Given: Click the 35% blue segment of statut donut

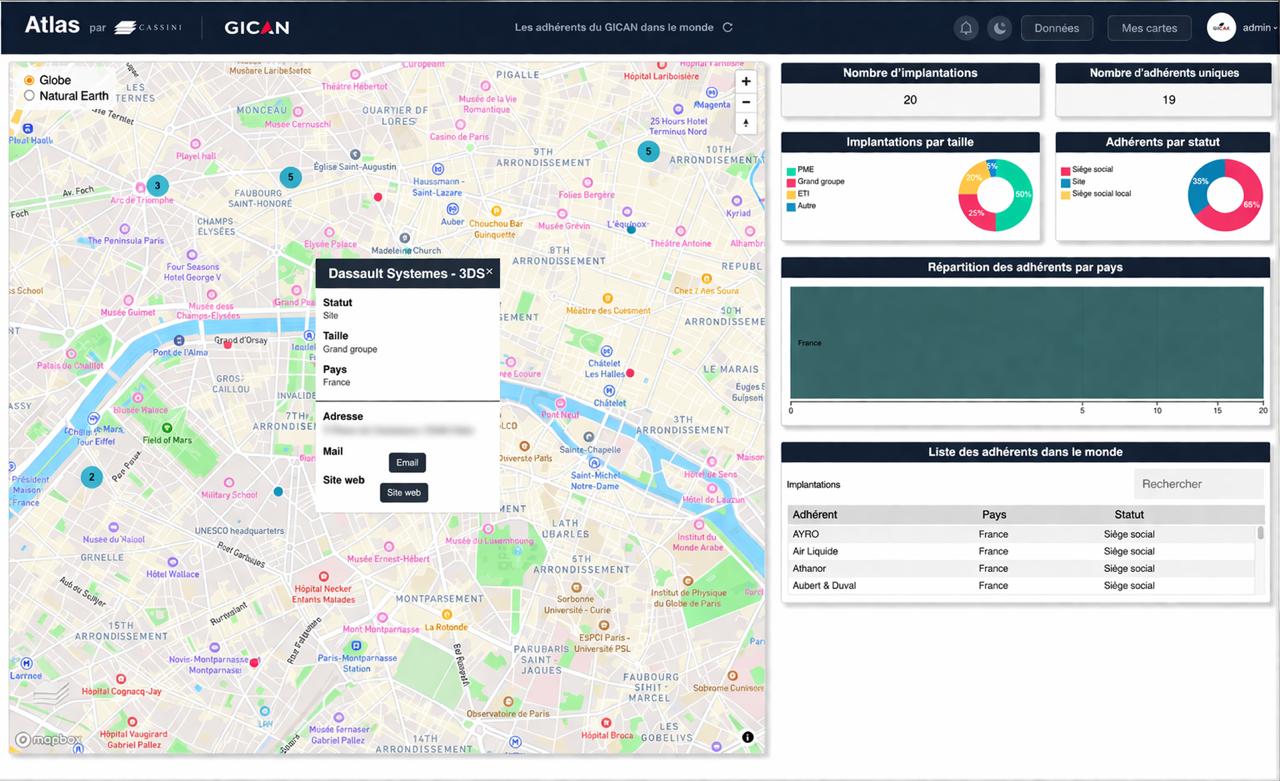Looking at the screenshot, I should click(x=1199, y=183).
